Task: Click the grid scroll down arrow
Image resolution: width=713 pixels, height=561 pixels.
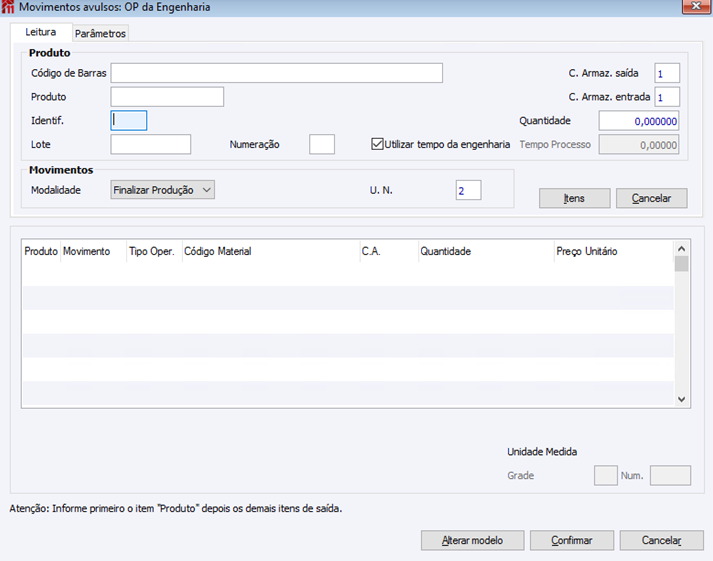Action: coord(681,399)
